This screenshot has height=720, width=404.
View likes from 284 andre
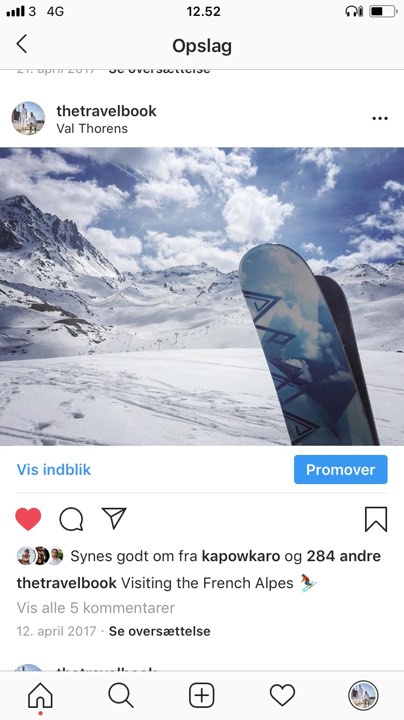pos(343,556)
